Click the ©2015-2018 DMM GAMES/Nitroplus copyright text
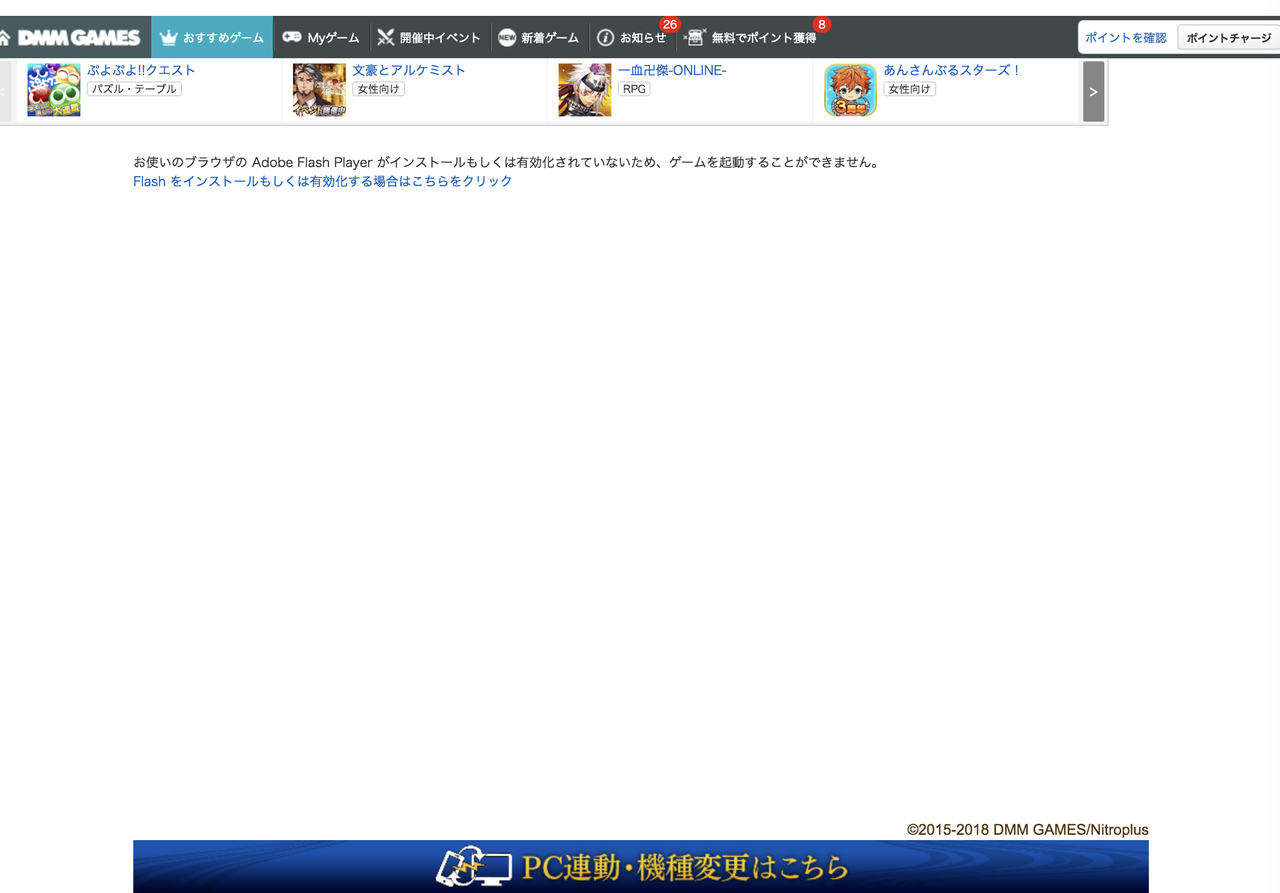This screenshot has height=893, width=1280. click(x=1028, y=830)
